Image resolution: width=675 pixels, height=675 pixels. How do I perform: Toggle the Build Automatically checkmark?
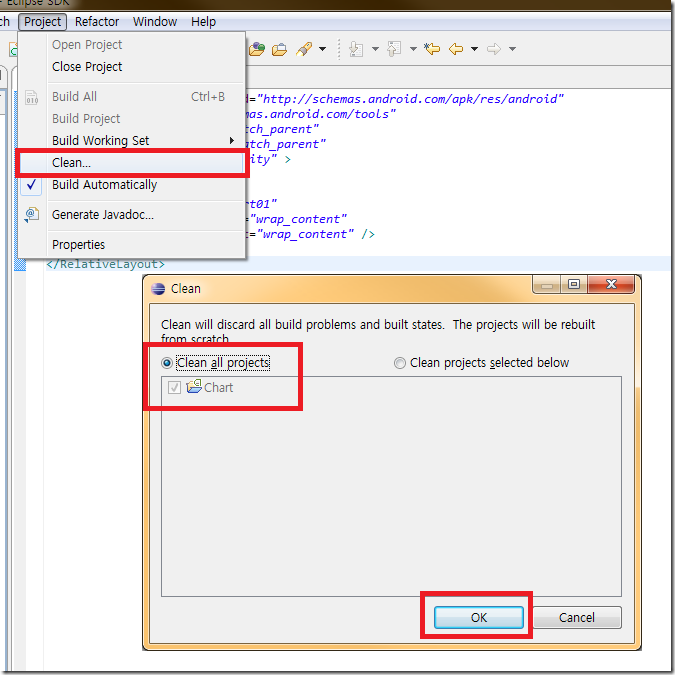(31, 185)
